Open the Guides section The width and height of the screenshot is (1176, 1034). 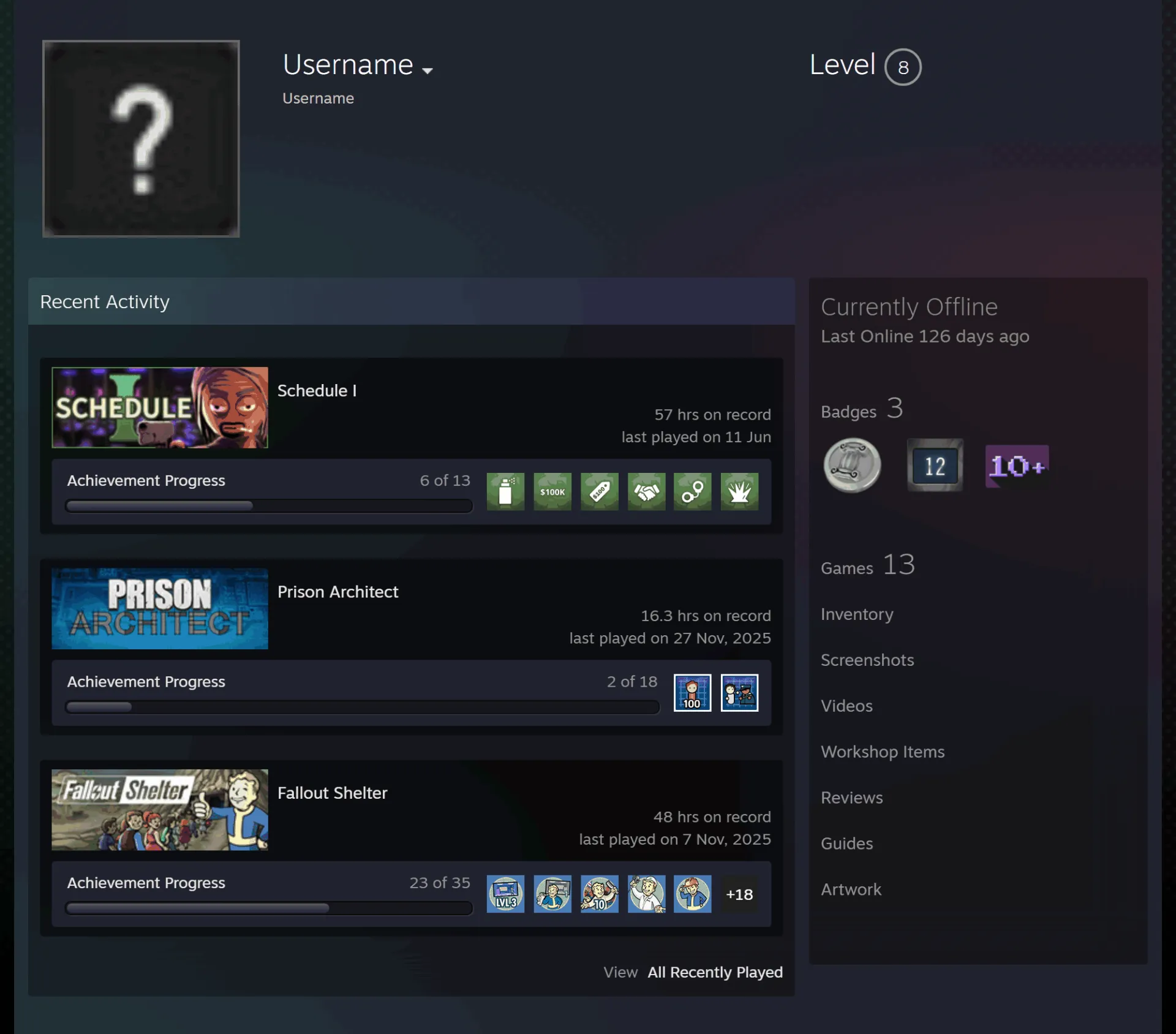846,843
